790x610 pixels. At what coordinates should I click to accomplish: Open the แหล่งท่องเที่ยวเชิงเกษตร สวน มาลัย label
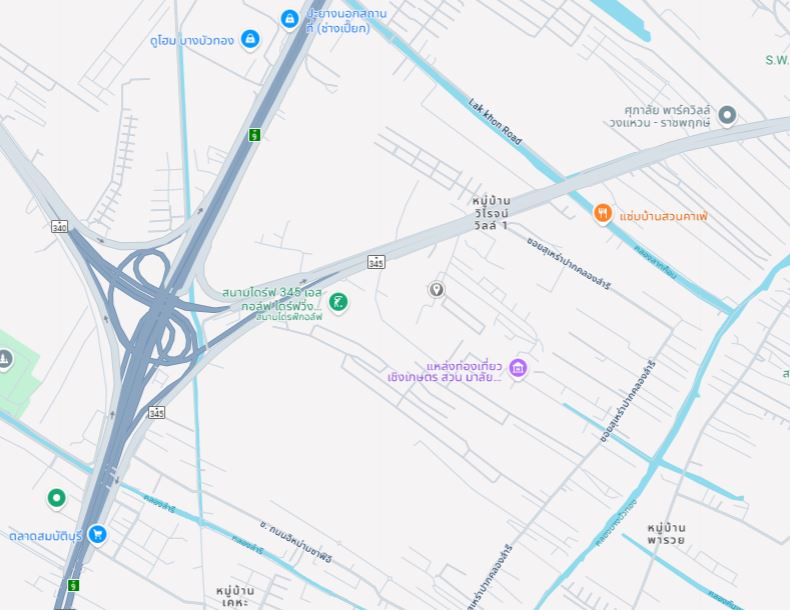pos(445,372)
